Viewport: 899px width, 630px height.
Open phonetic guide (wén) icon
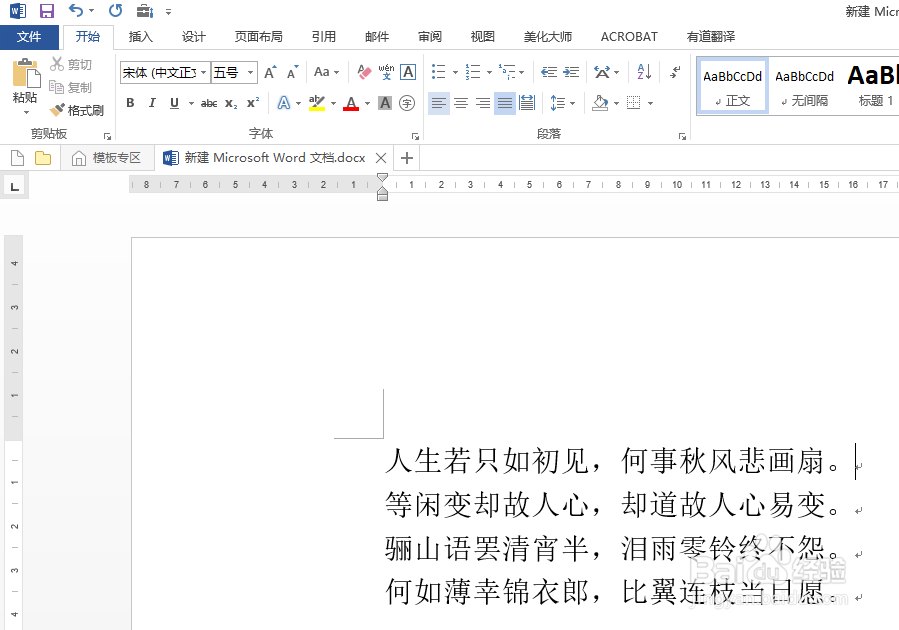(386, 72)
